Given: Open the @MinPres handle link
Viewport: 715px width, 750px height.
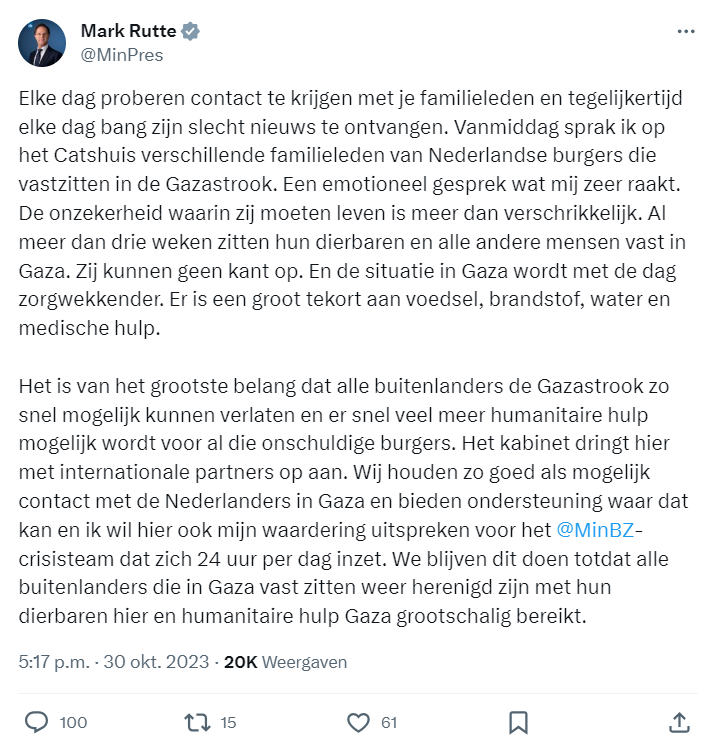Looking at the screenshot, I should click(x=121, y=55).
